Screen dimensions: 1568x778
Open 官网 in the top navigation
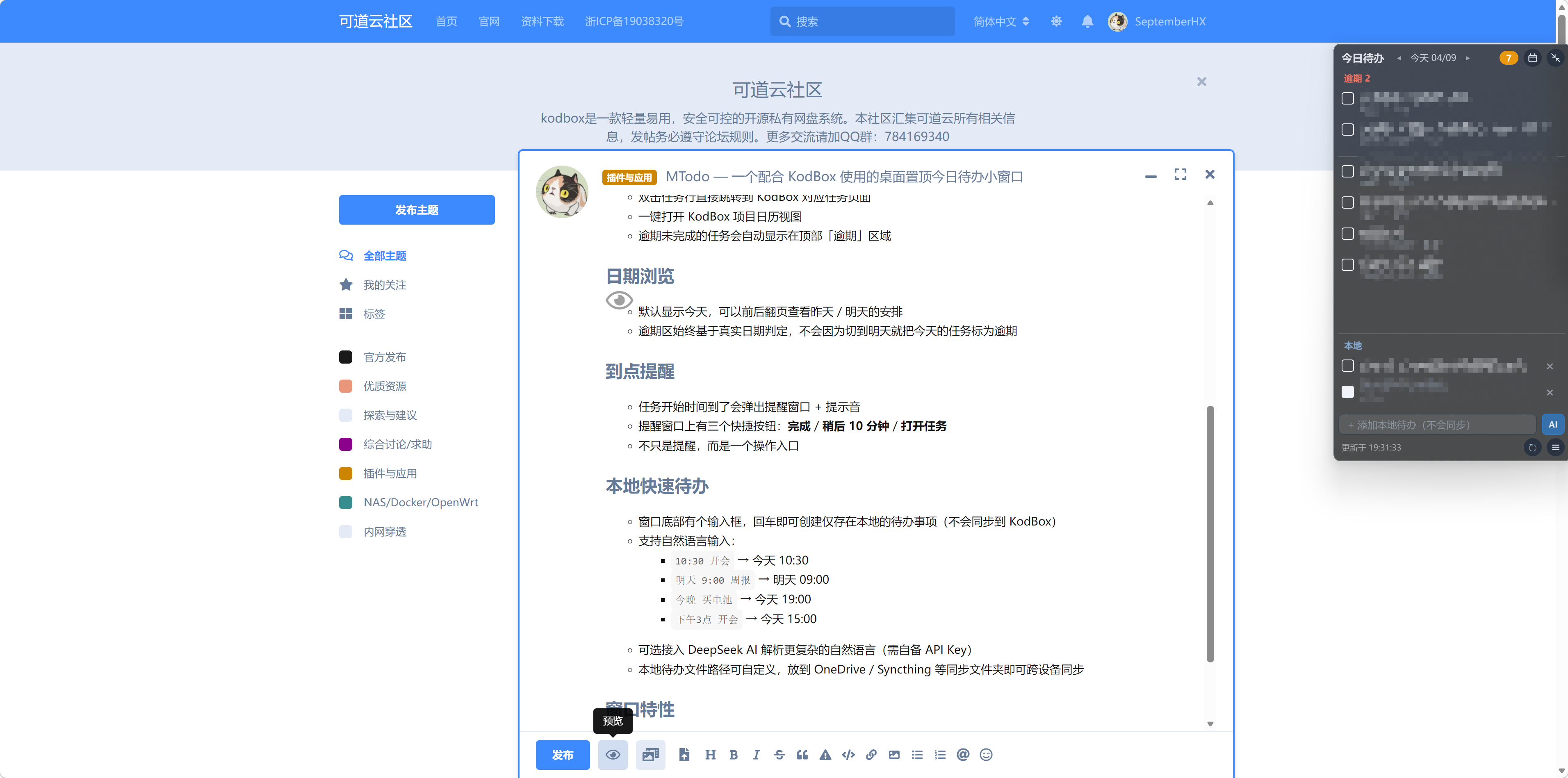click(489, 21)
